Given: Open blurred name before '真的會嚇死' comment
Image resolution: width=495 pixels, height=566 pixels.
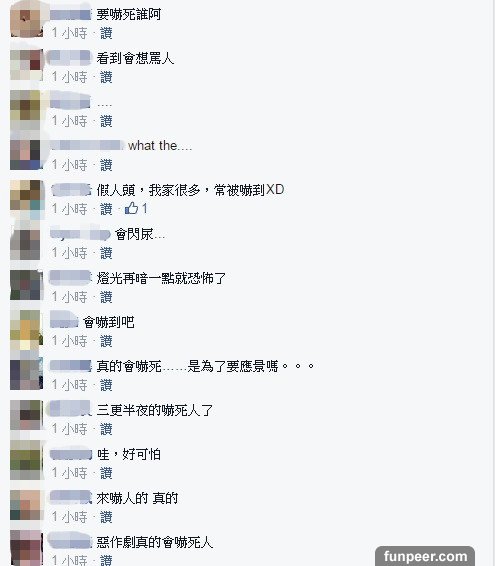Looking at the screenshot, I should (70, 366).
